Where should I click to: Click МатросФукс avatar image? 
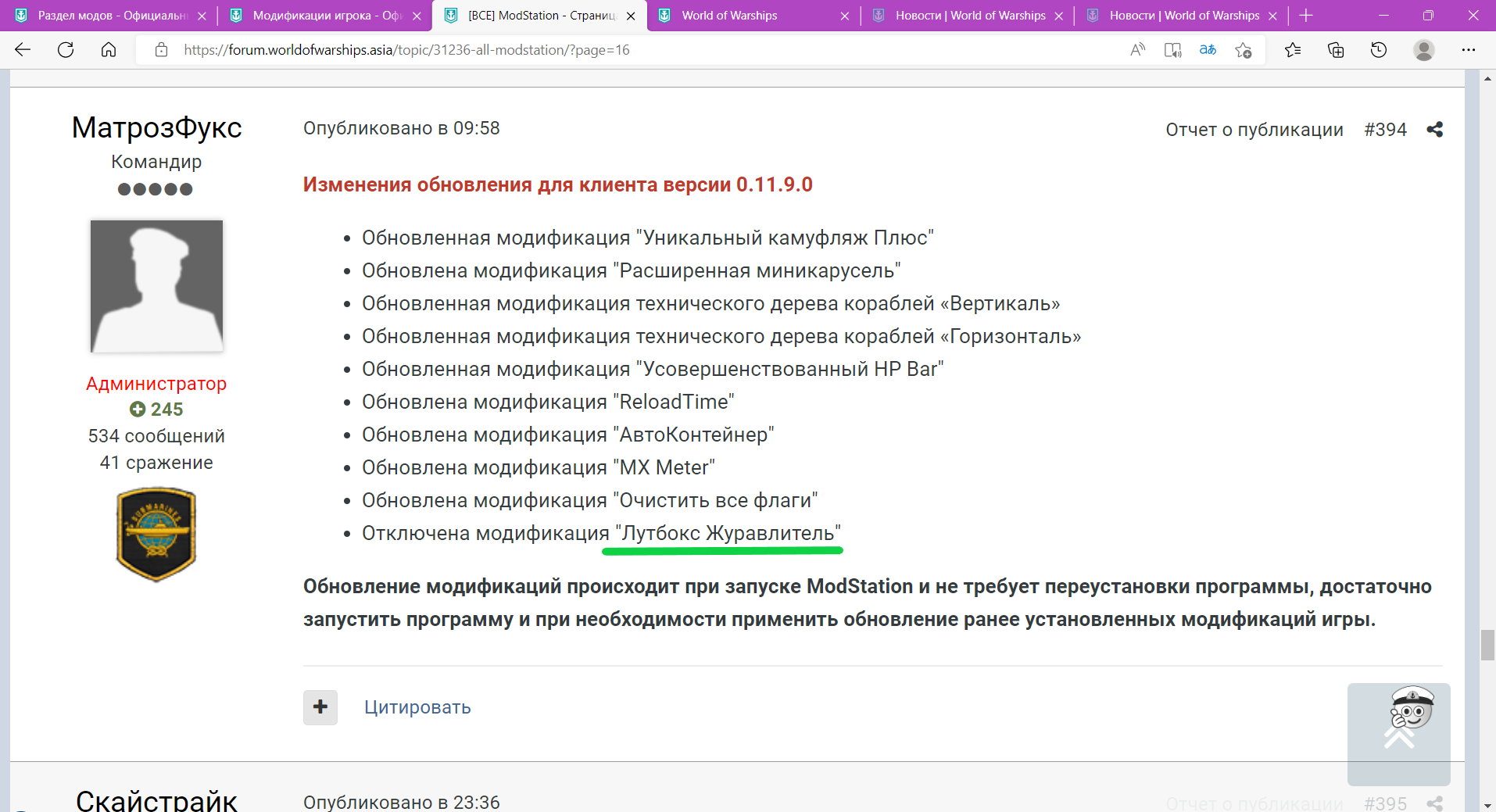click(156, 286)
